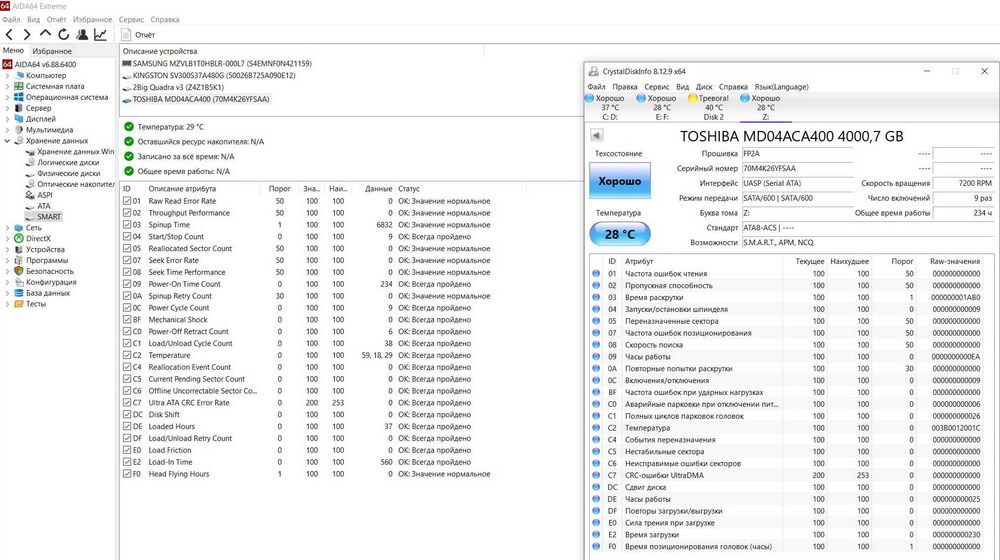Click the Отчёт report toolbar button
This screenshot has height=560, width=1000.
138,34
